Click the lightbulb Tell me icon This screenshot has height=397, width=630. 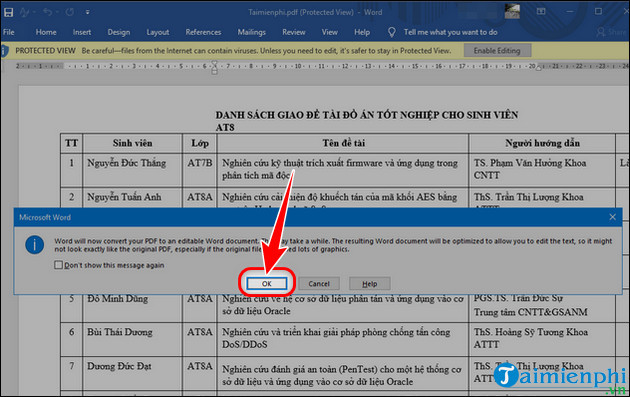coord(391,32)
